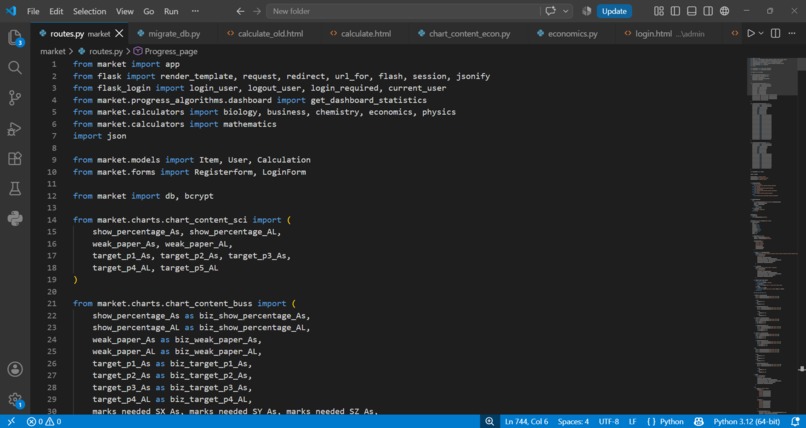Switch to the calculate_old.html tab
Screen dimensions: 806x428
(x=270, y=33)
